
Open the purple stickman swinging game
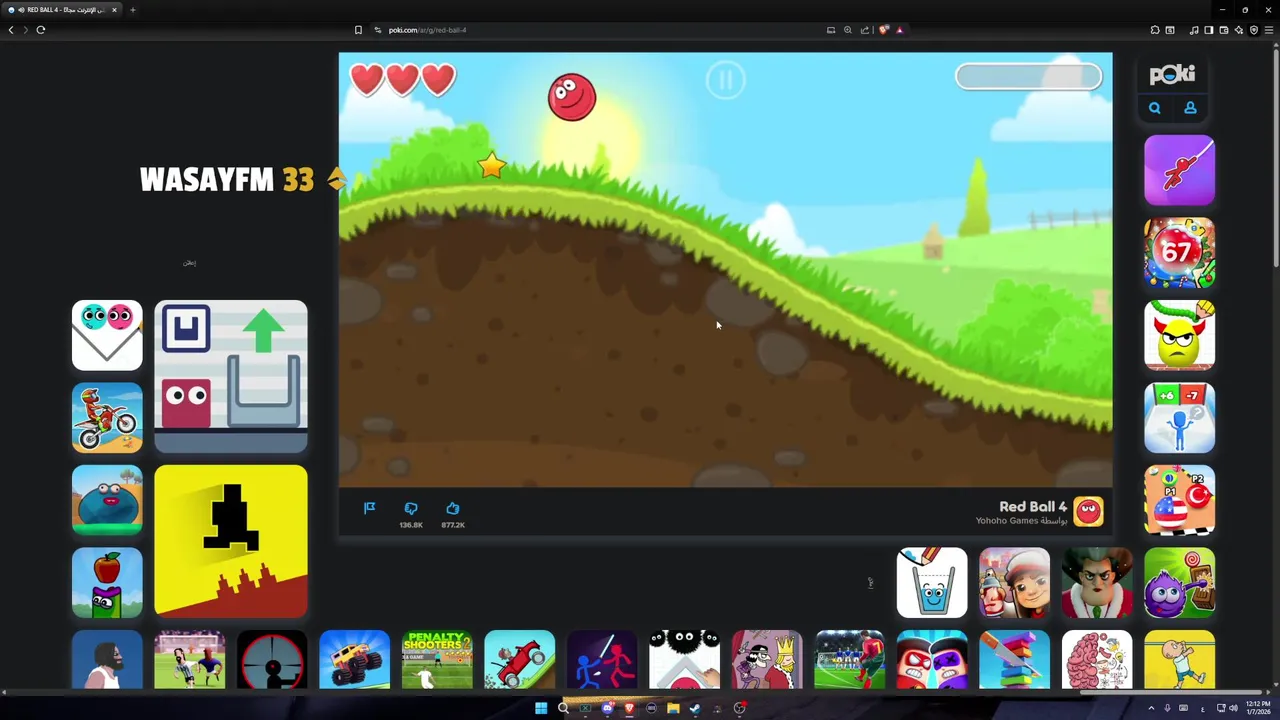(x=1180, y=170)
